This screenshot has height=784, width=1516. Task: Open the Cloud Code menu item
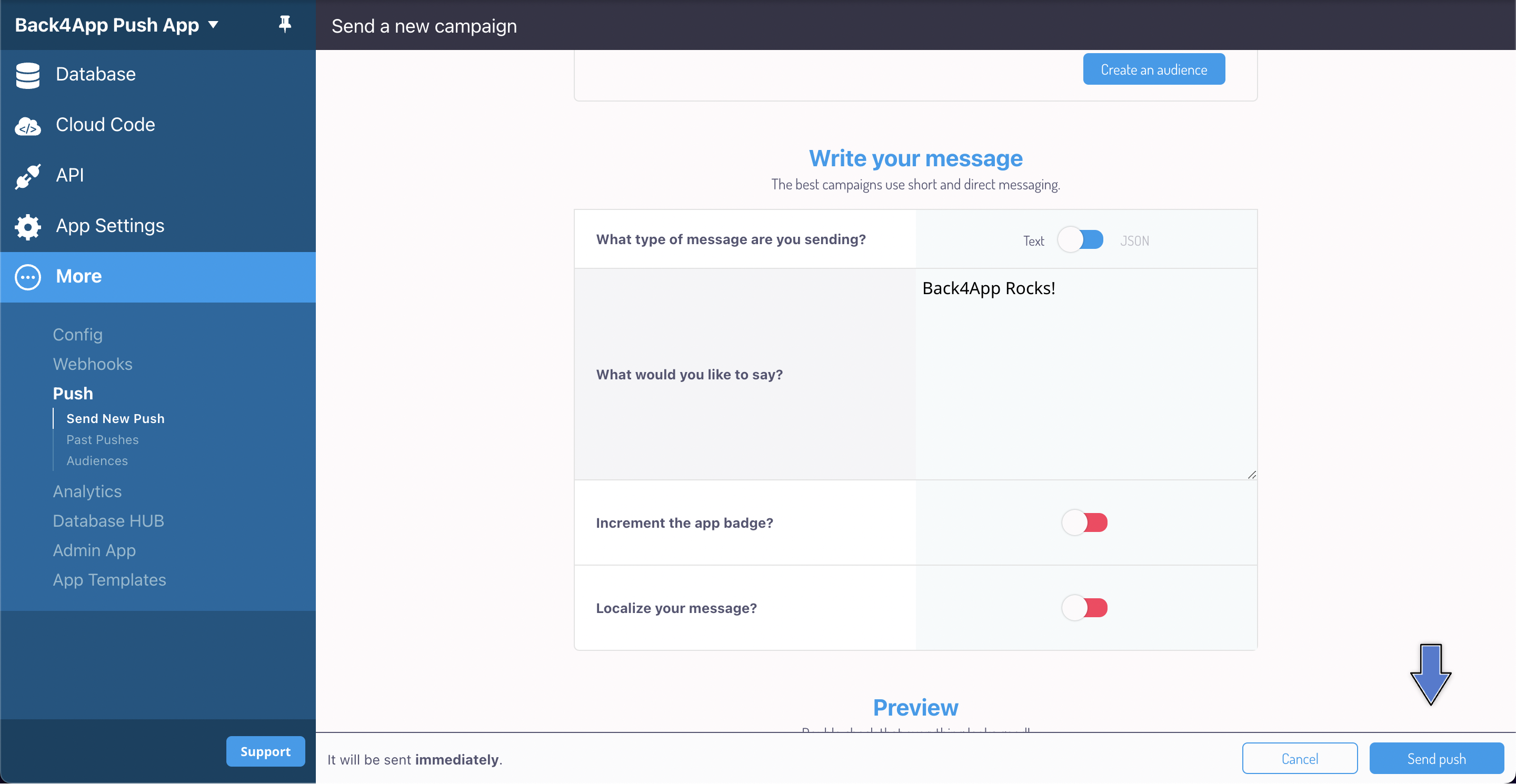click(158, 125)
